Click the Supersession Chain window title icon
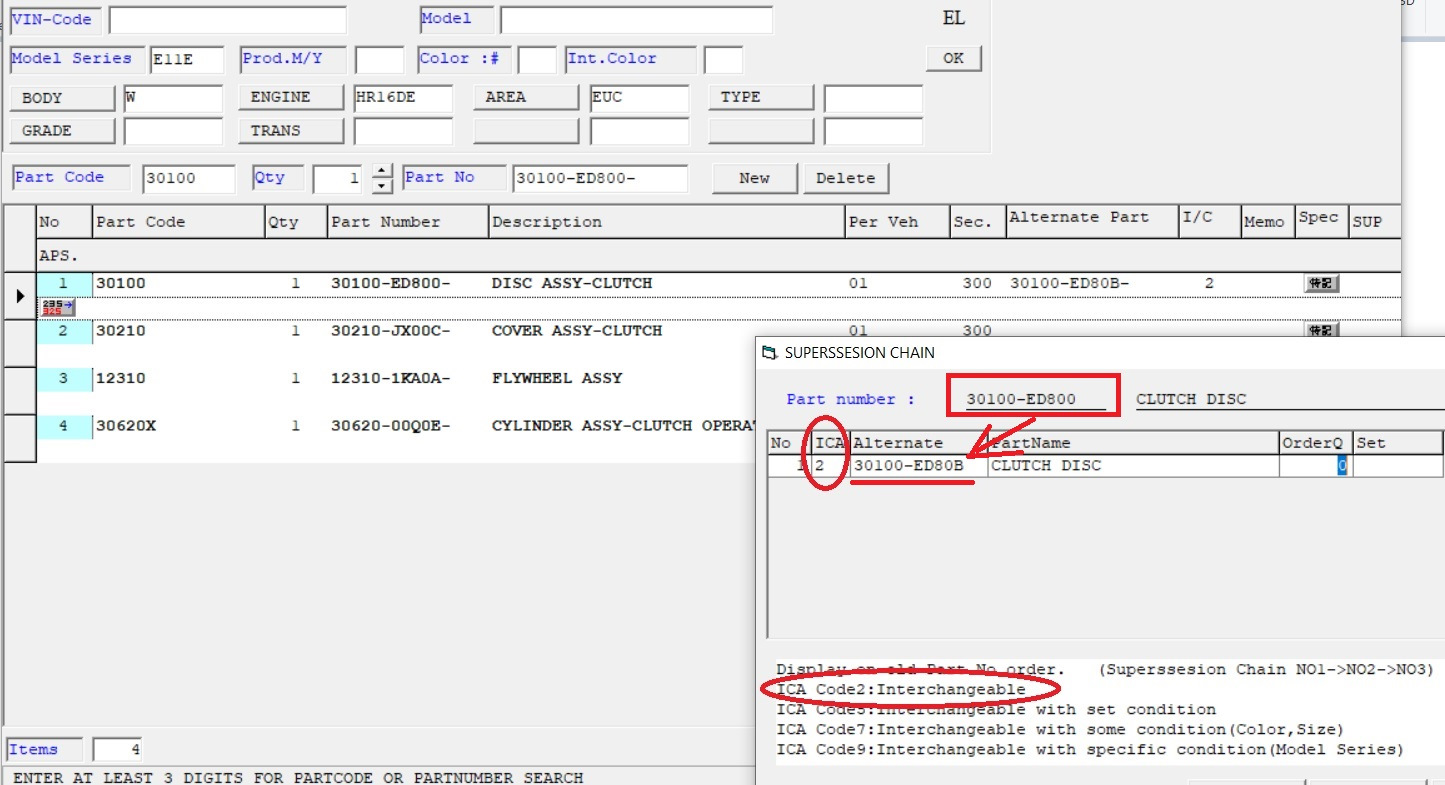The height and width of the screenshot is (785, 1445). click(769, 352)
